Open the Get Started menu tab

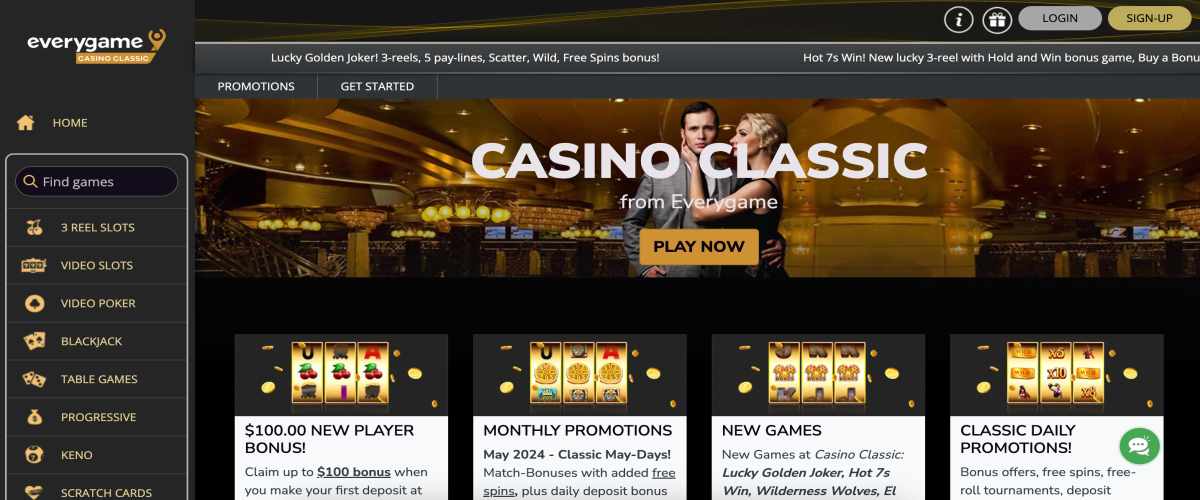click(377, 87)
